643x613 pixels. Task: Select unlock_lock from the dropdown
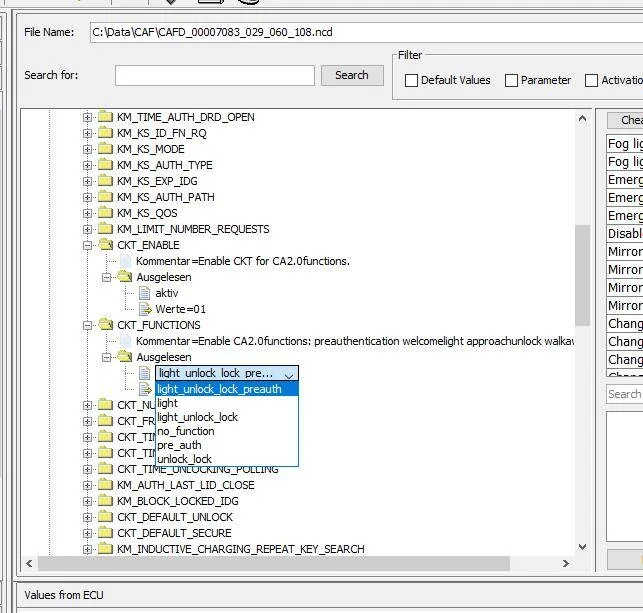tap(227, 459)
